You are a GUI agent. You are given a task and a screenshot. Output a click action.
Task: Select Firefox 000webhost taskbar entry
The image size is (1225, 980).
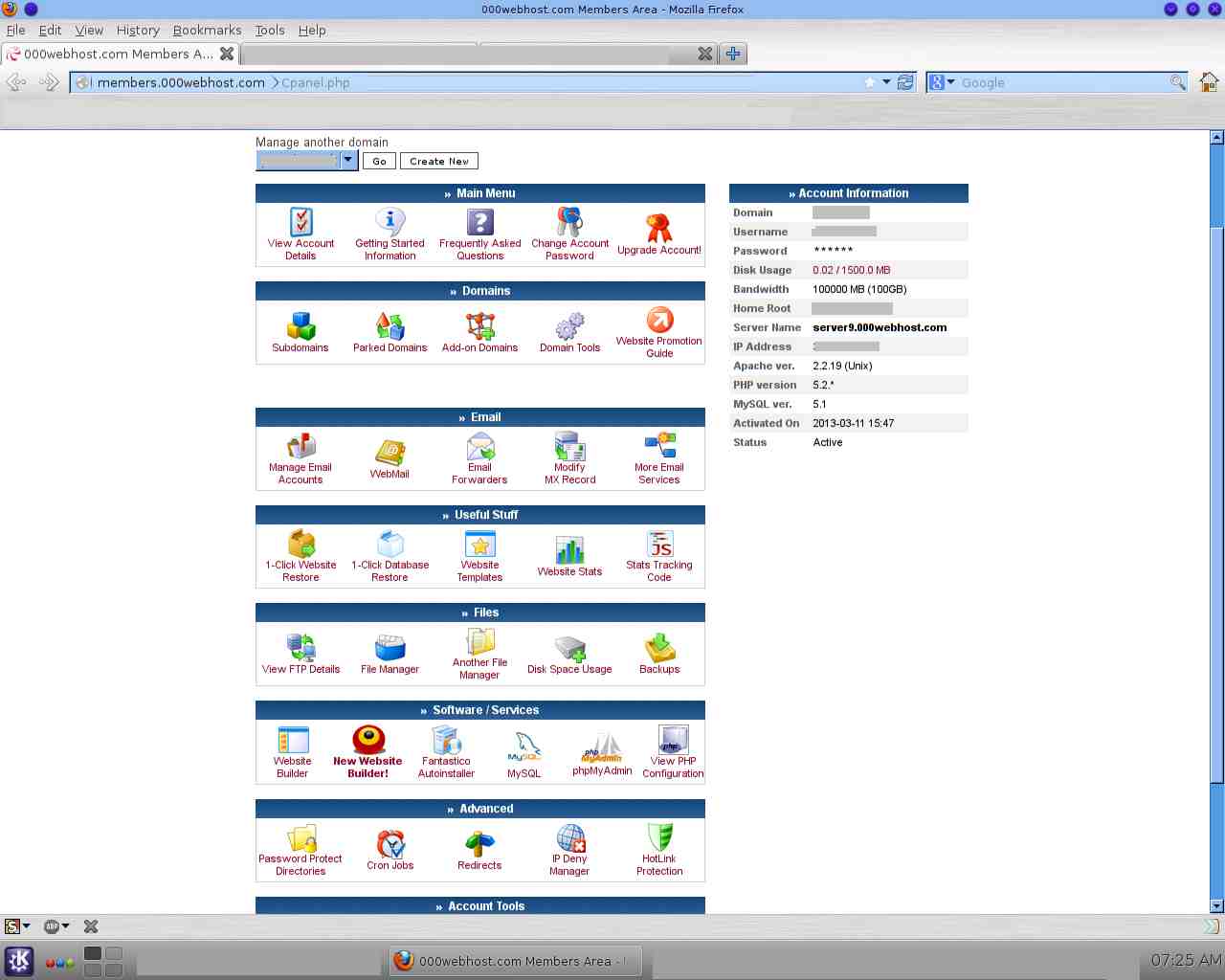(x=515, y=961)
